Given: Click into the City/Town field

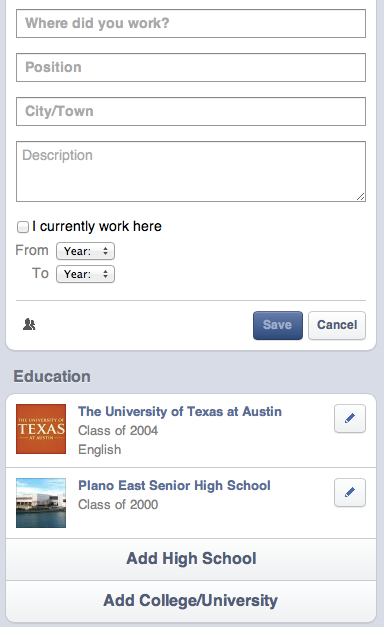Looking at the screenshot, I should pyautogui.click(x=191, y=112).
